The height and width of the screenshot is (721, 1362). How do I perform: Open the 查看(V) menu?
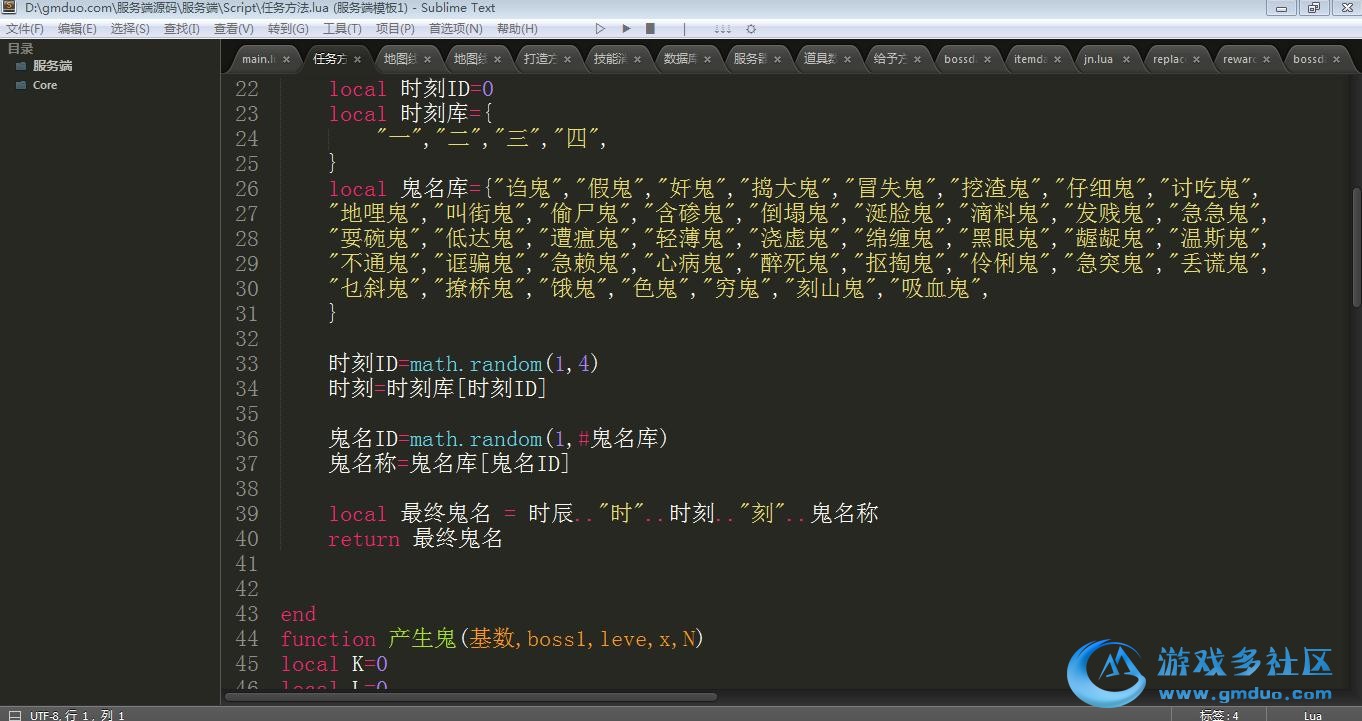[x=234, y=29]
